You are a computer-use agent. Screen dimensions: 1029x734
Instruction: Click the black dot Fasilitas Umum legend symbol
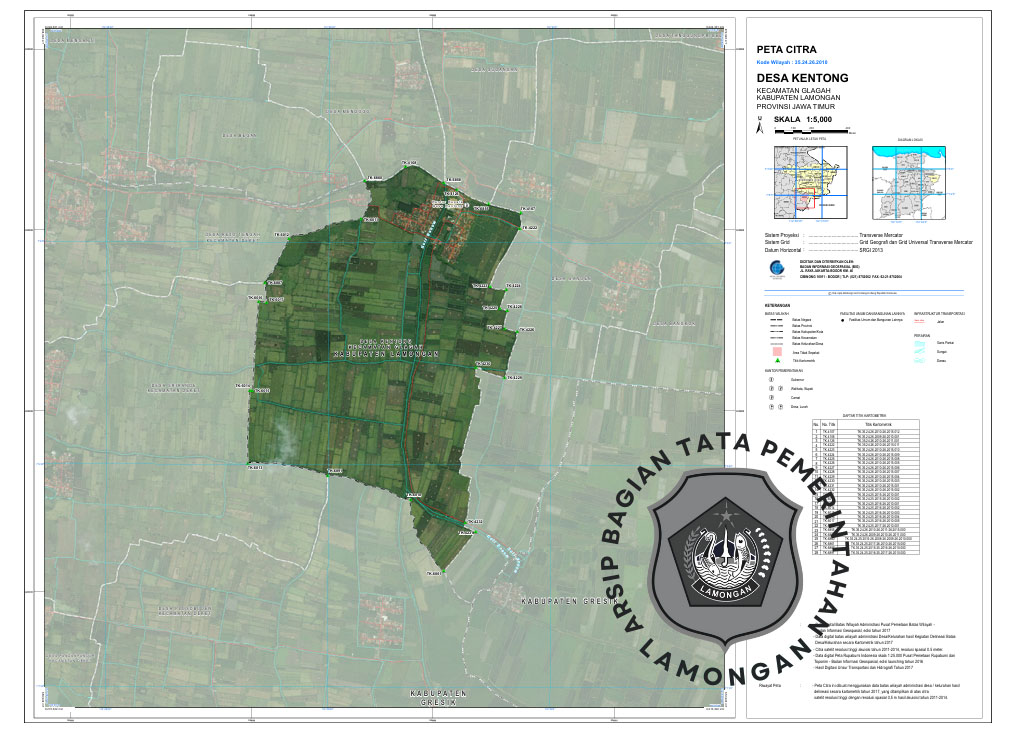click(842, 321)
